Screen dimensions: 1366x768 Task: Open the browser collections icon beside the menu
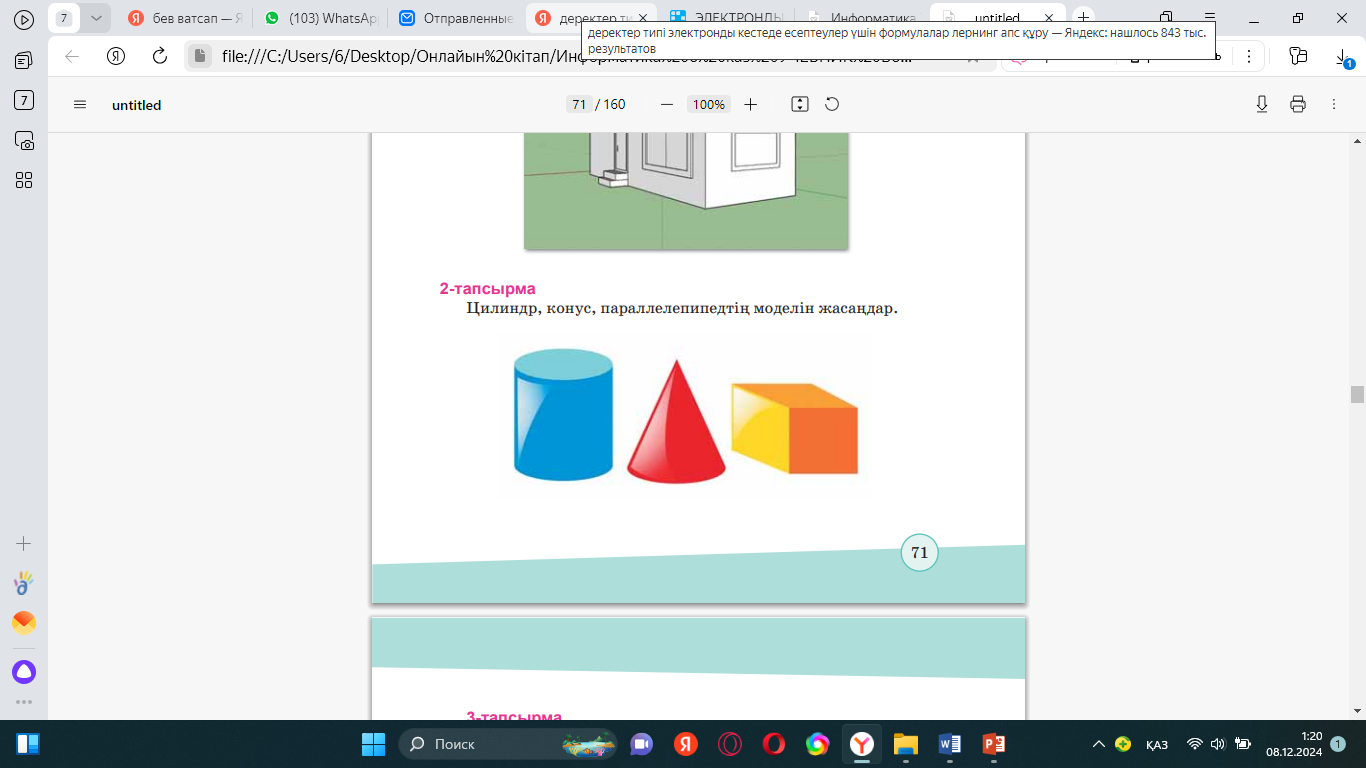(x=1298, y=56)
